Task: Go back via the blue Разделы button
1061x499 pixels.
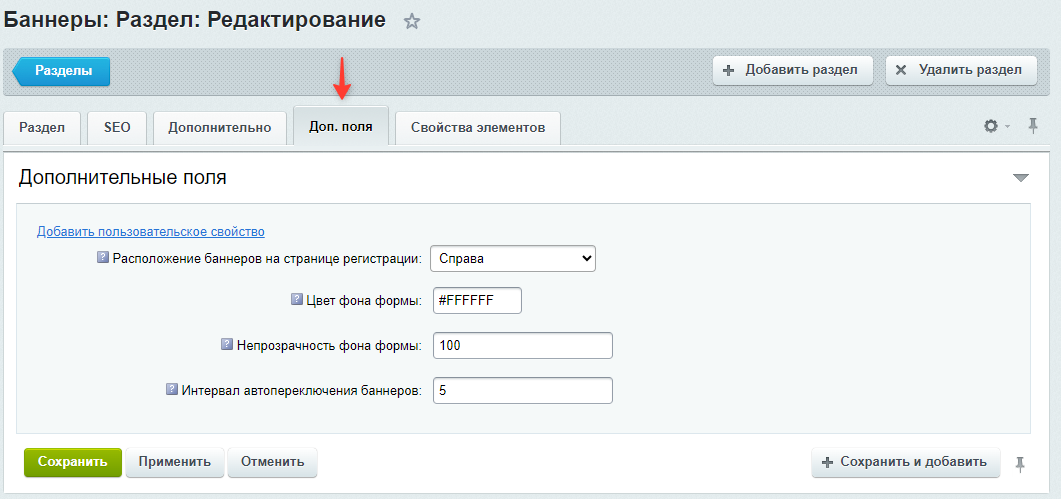Action: (62, 71)
